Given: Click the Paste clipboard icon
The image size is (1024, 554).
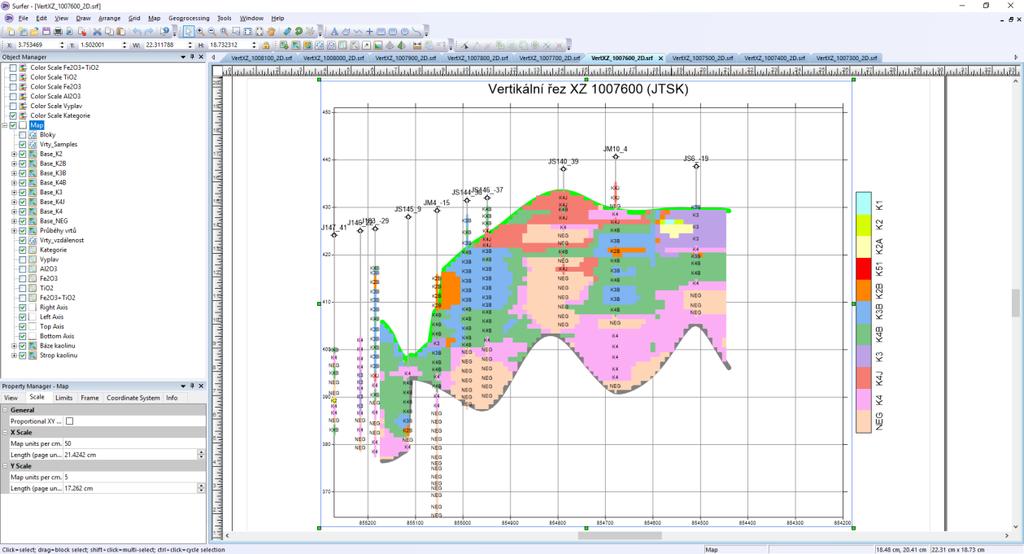Looking at the screenshot, I should pos(121,31).
